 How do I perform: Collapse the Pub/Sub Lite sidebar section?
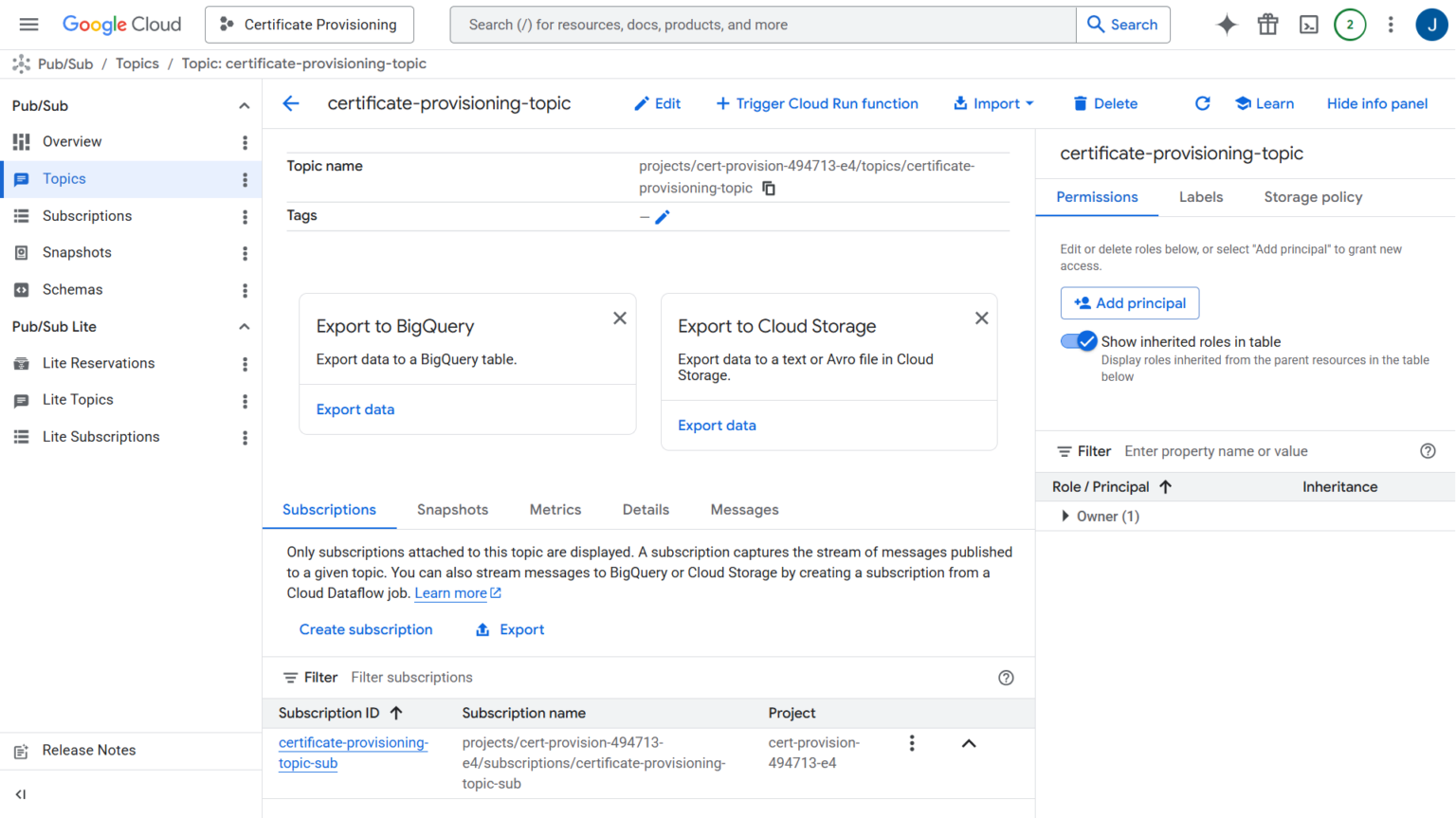tap(244, 327)
